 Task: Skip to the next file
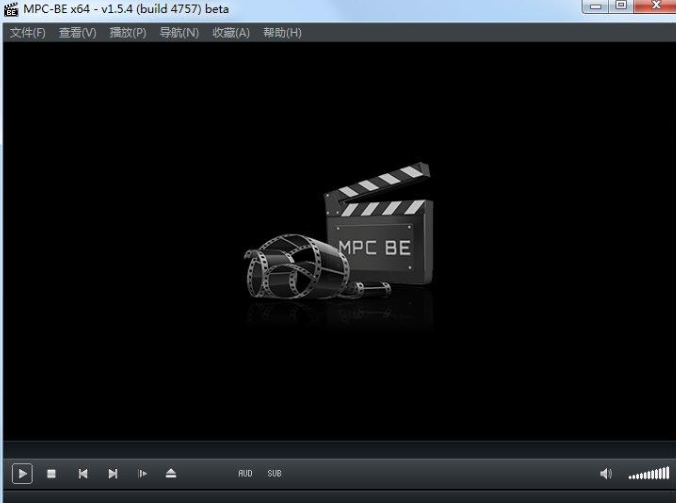pos(113,474)
